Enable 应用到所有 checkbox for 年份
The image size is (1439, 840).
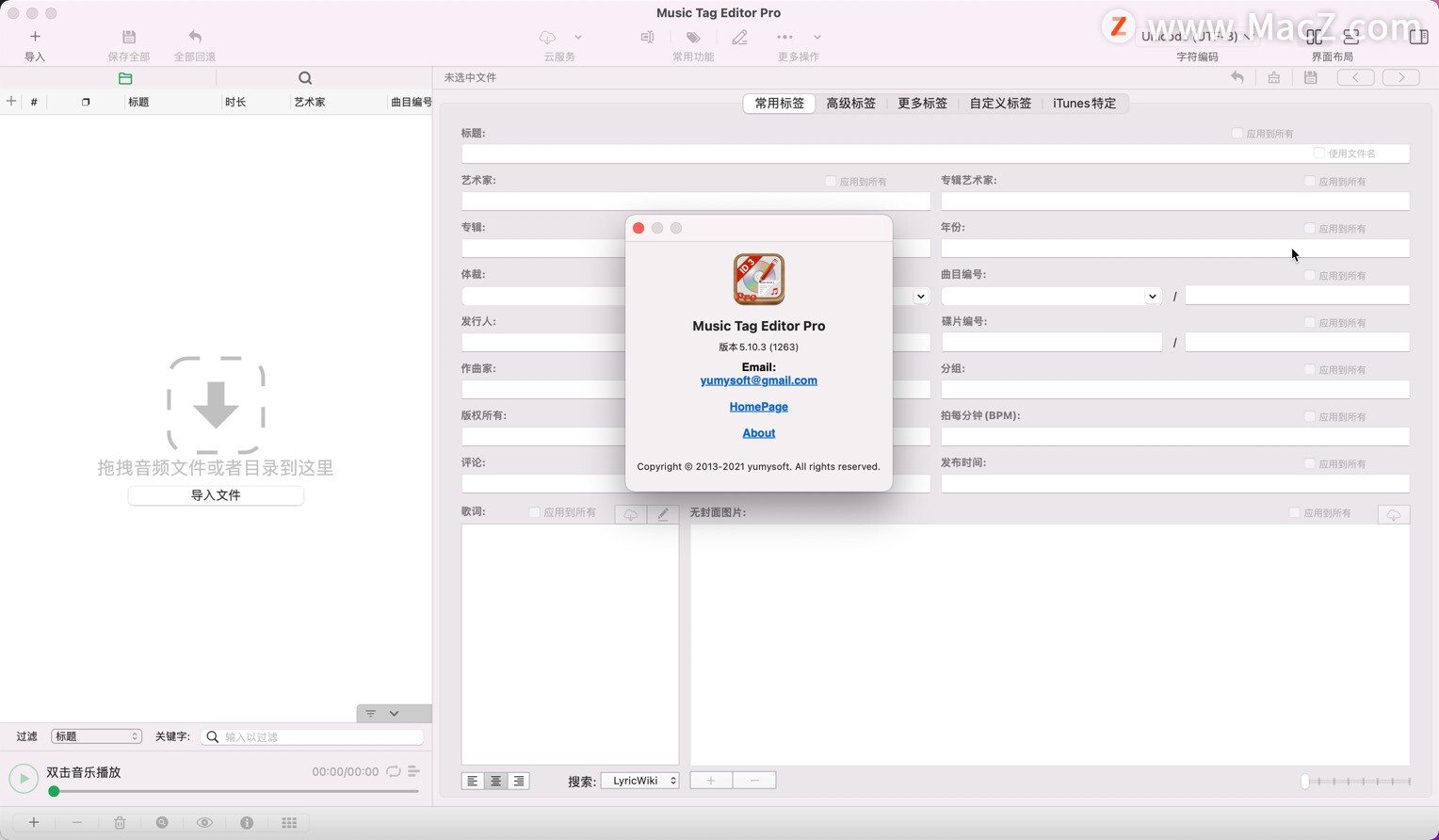point(1310,229)
